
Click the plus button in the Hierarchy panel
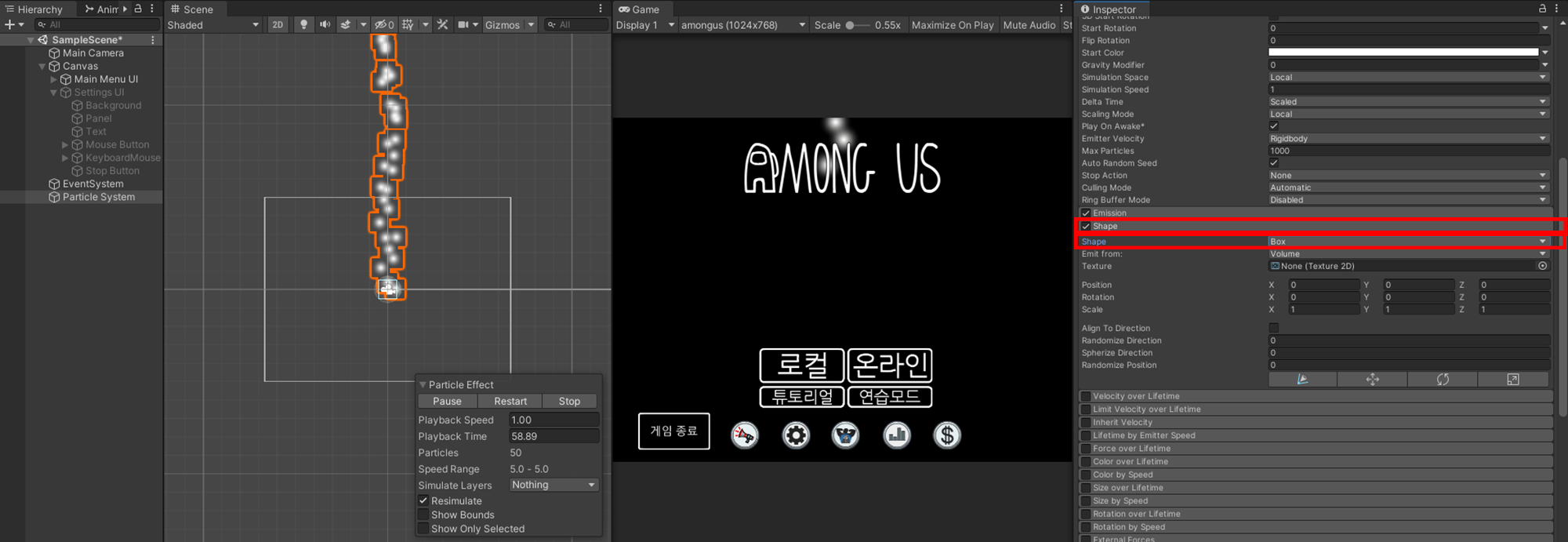[x=9, y=25]
